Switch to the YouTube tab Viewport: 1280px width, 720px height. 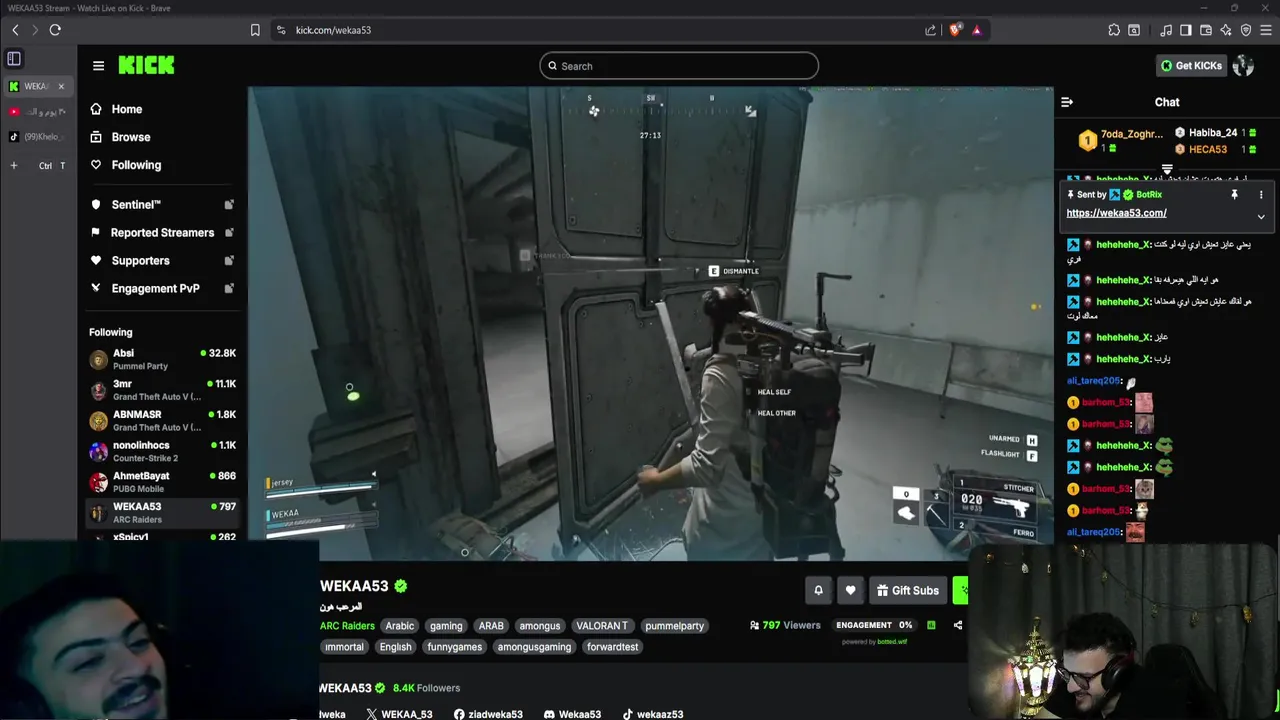pos(38,111)
